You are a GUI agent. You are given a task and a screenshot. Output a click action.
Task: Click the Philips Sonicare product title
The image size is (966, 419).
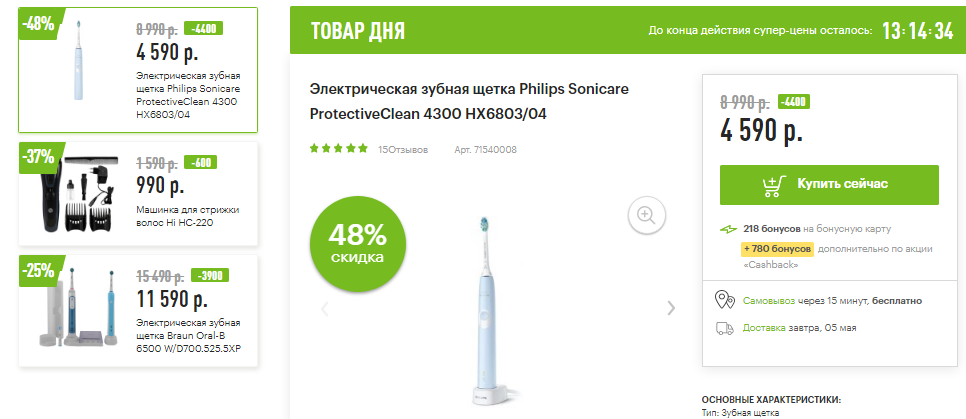tap(469, 102)
